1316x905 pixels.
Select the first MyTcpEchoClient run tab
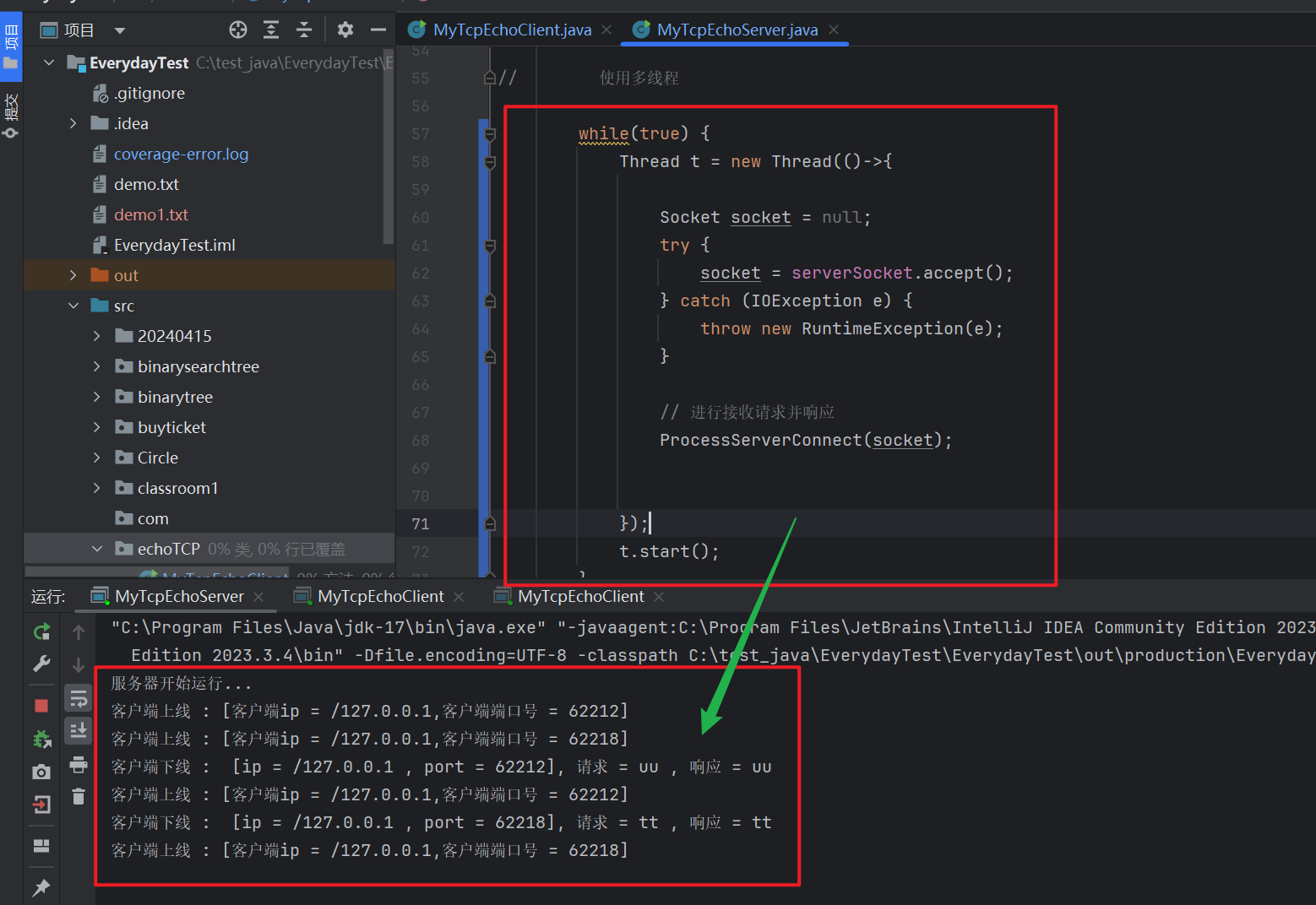[x=380, y=596]
